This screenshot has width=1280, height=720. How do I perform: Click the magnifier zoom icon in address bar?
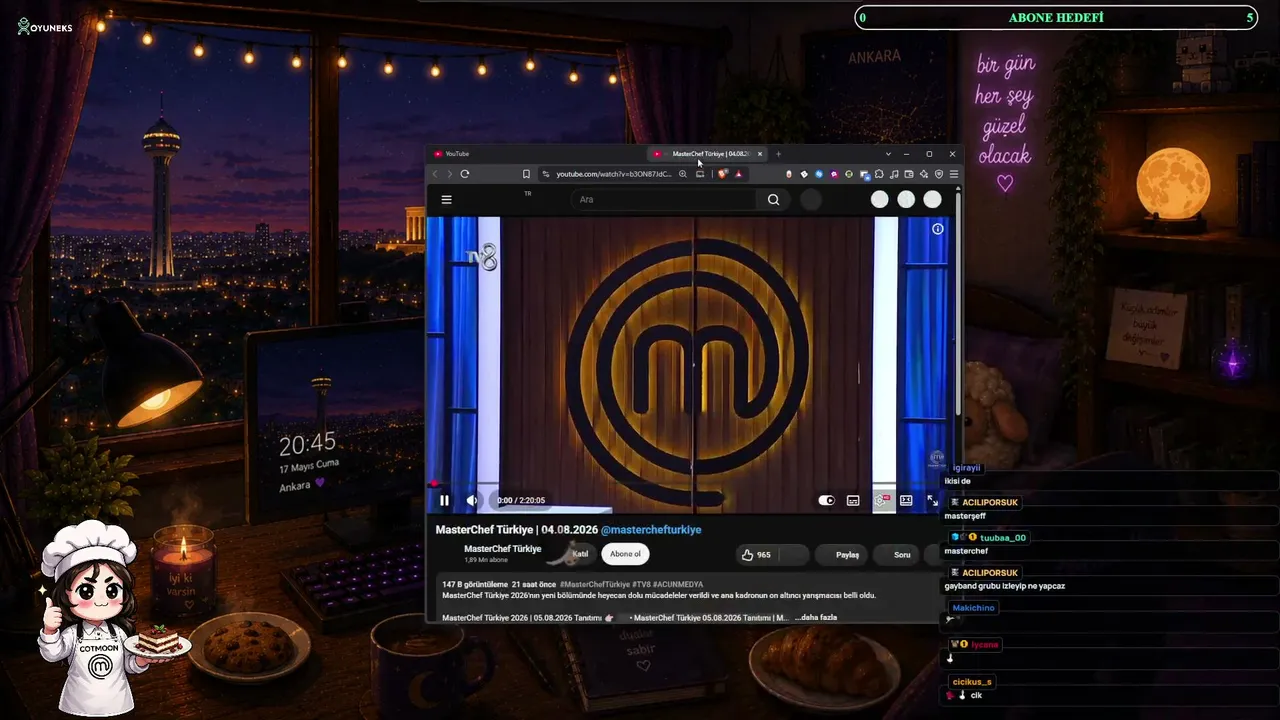pos(683,174)
